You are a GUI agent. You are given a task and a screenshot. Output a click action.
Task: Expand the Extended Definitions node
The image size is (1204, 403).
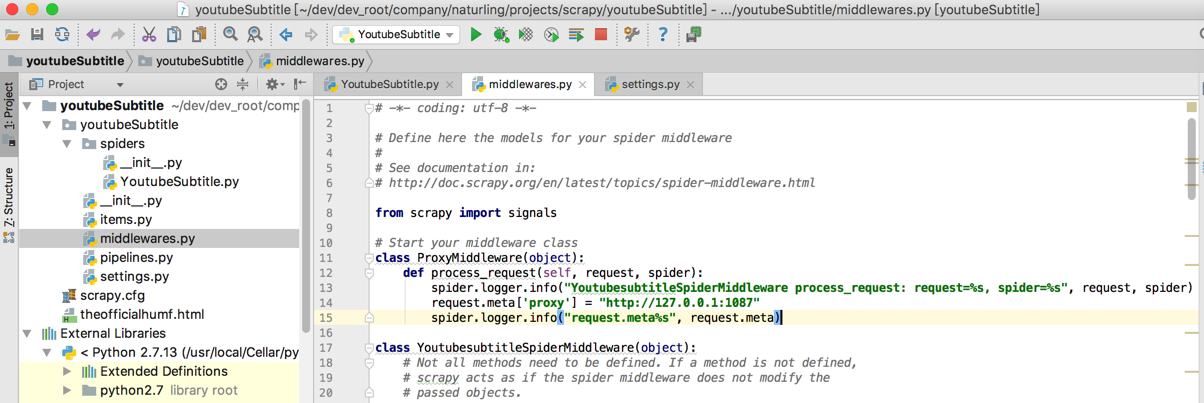(x=67, y=372)
